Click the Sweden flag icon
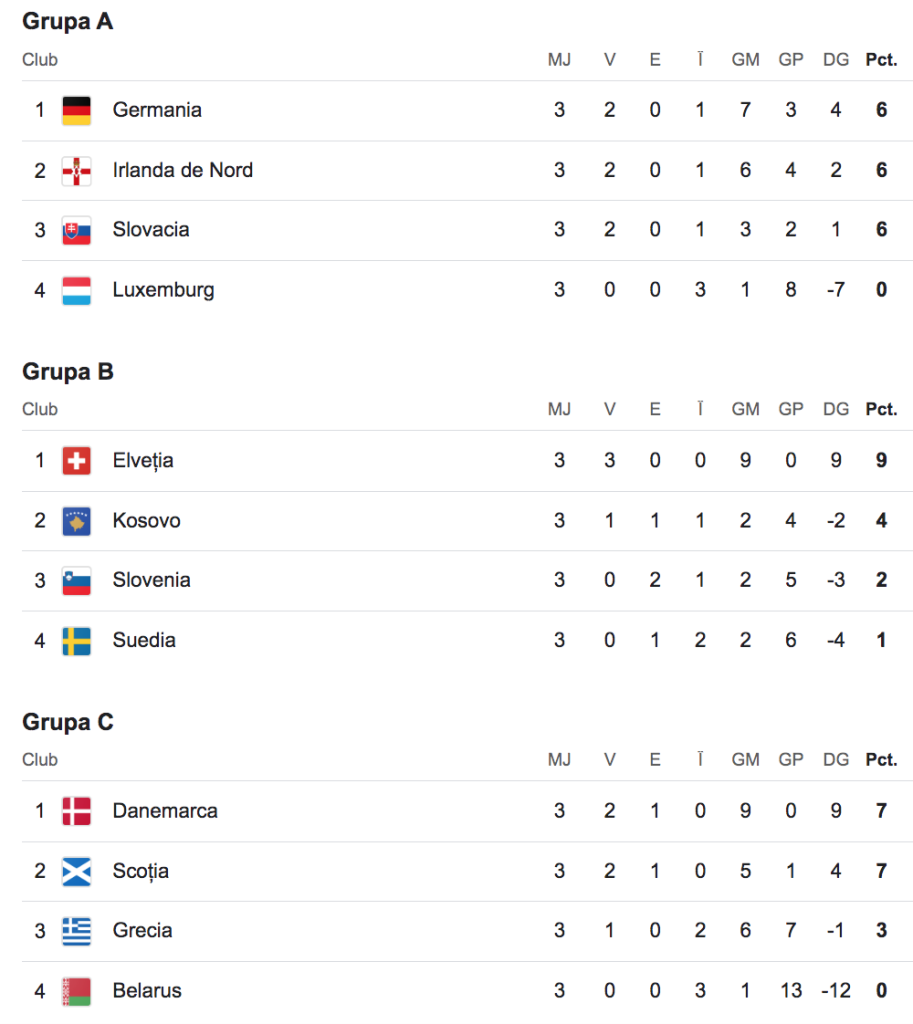 point(76,641)
